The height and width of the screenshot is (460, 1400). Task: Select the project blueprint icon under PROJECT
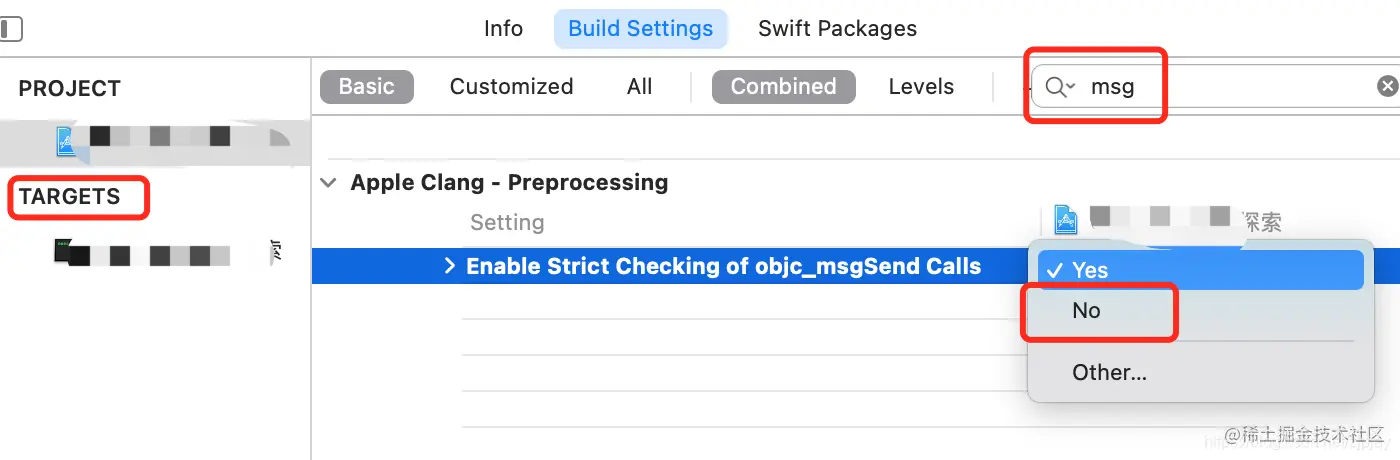pos(67,142)
